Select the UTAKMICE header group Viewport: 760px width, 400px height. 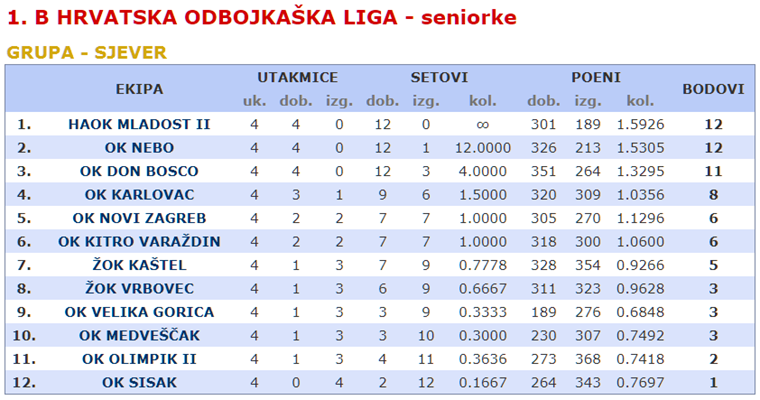(x=297, y=78)
